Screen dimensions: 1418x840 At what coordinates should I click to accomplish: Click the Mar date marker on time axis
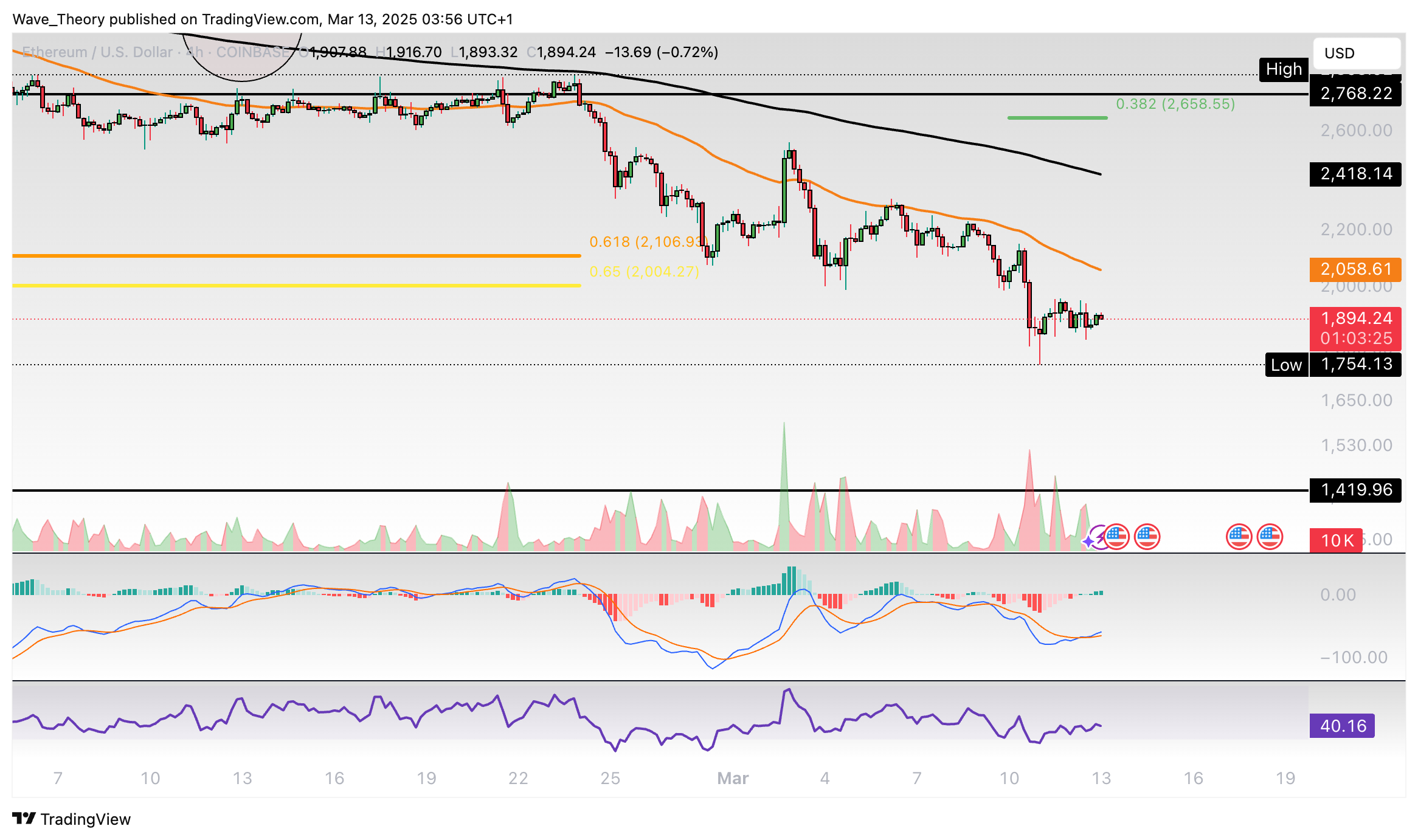coord(733,778)
